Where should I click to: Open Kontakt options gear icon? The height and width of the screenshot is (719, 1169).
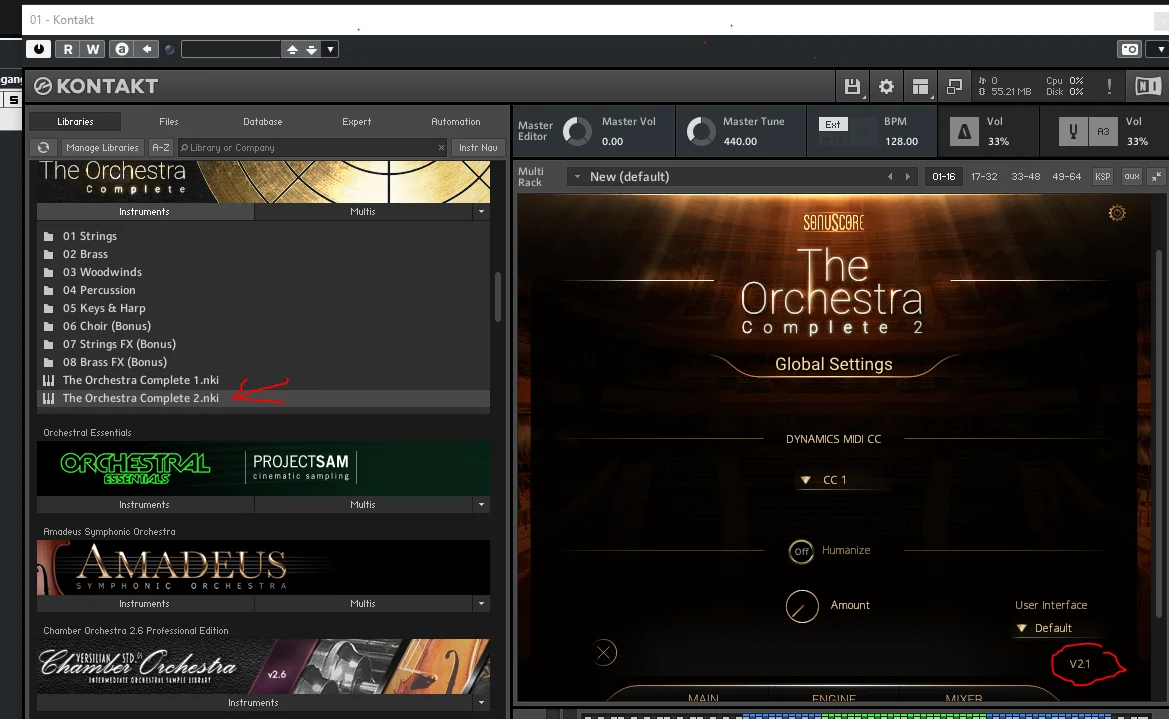pos(886,87)
